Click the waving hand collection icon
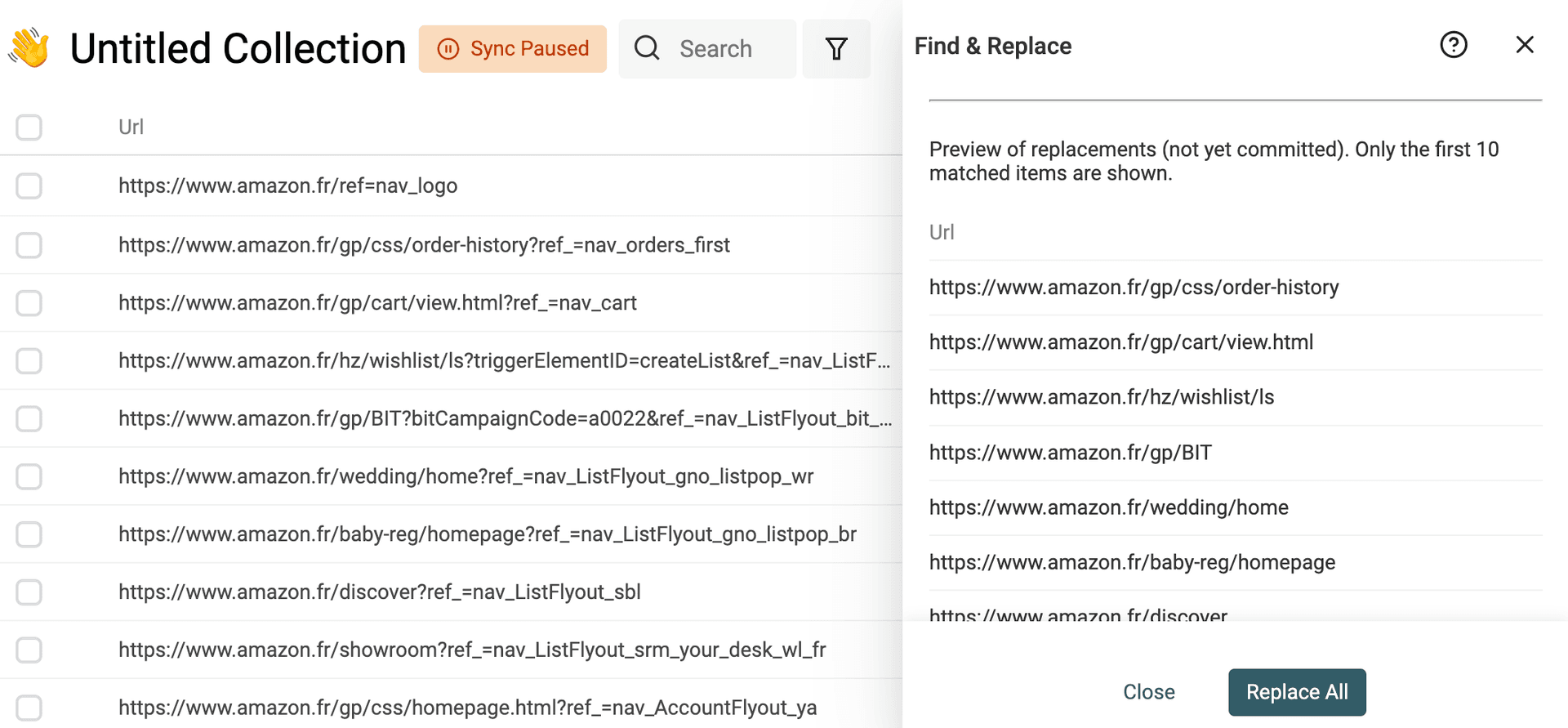1568x728 pixels. (x=29, y=48)
